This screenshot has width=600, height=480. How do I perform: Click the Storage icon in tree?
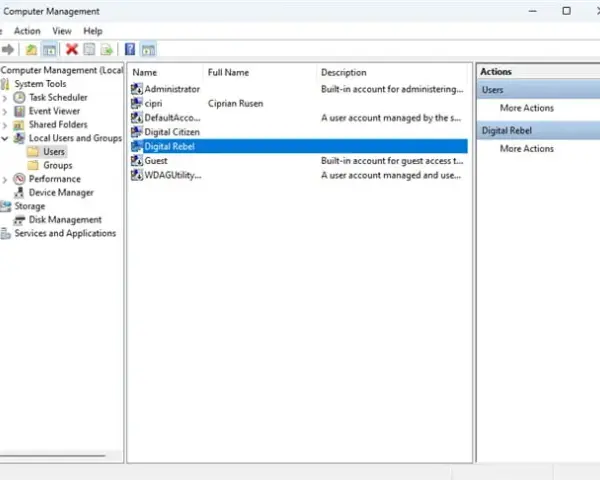tap(6, 206)
